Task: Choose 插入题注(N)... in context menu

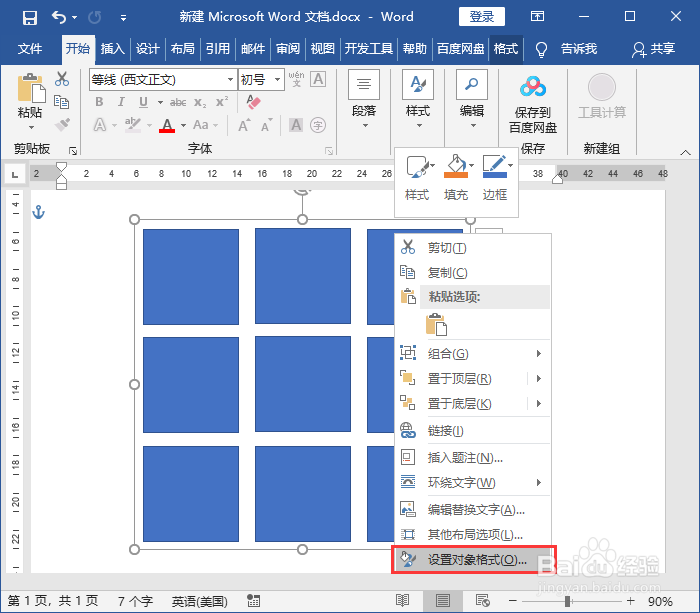Action: click(x=473, y=457)
